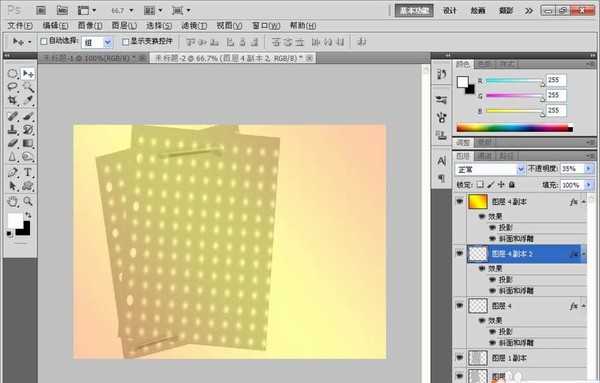600x383 pixels.
Task: Select the Eyedropper tool
Action: [x=28, y=101]
